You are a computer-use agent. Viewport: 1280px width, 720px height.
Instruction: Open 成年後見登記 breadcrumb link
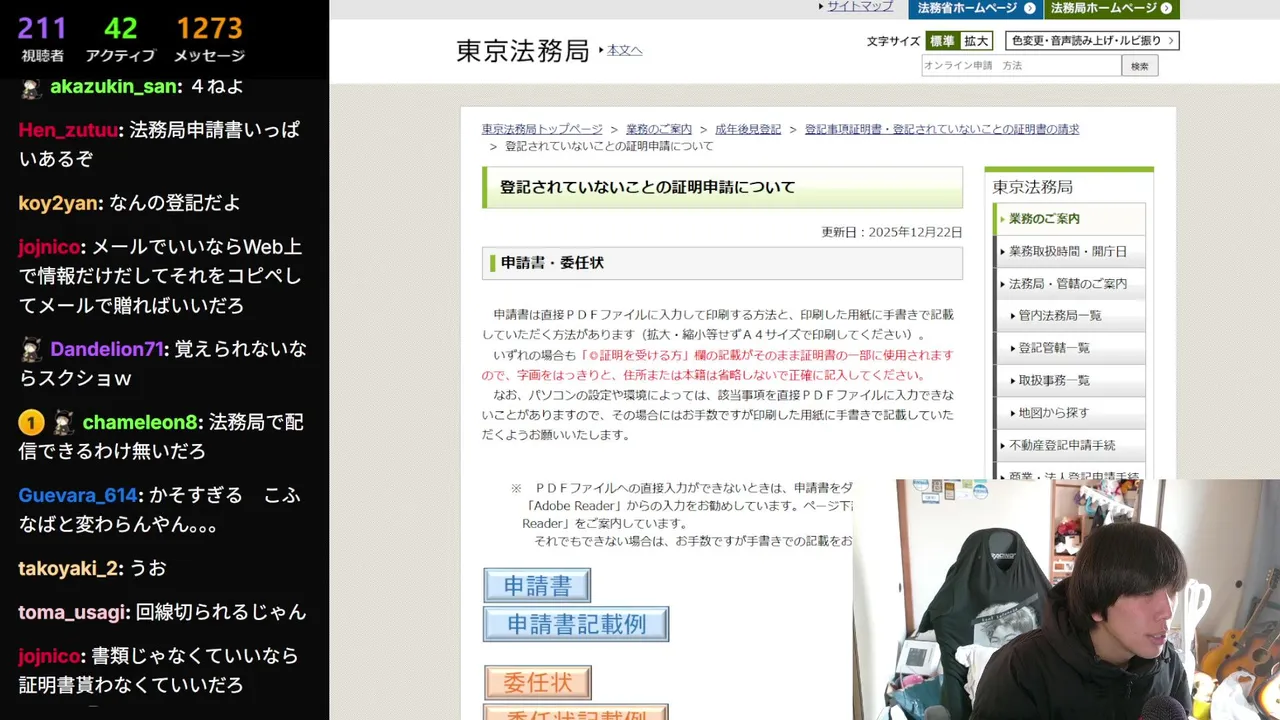pyautogui.click(x=748, y=130)
